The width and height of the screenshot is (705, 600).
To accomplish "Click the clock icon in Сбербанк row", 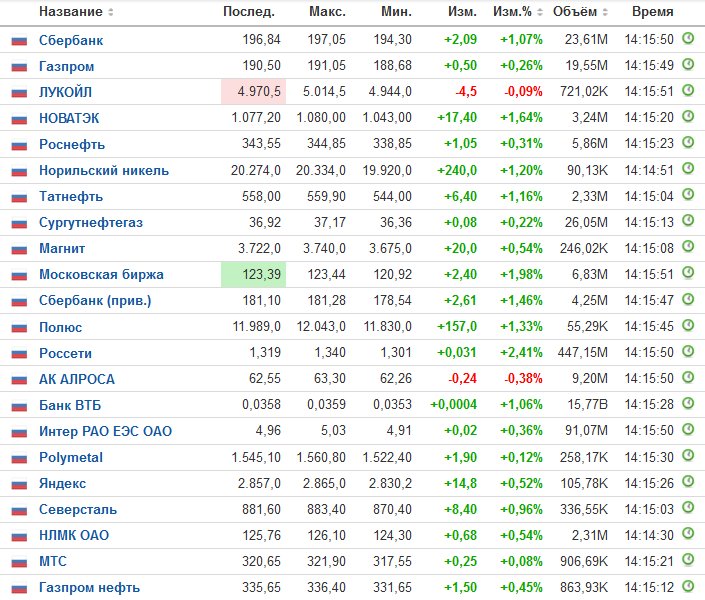I will tap(688, 39).
